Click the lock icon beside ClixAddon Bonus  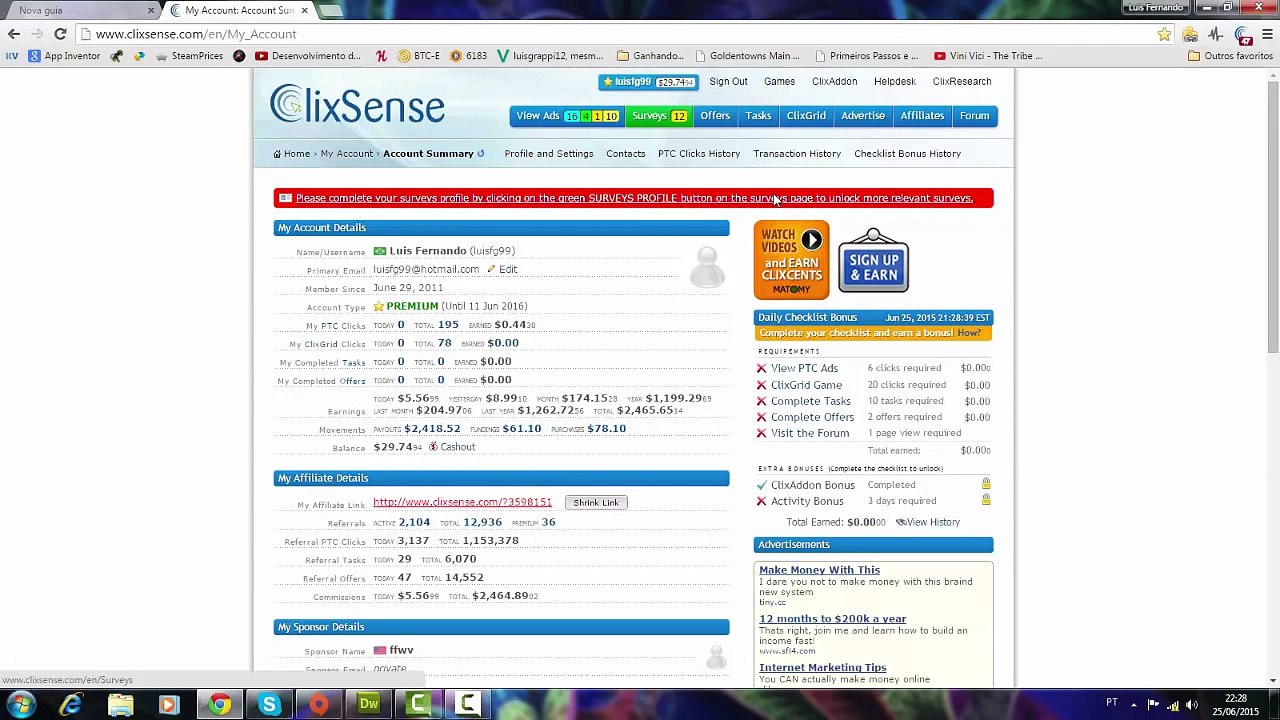986,485
